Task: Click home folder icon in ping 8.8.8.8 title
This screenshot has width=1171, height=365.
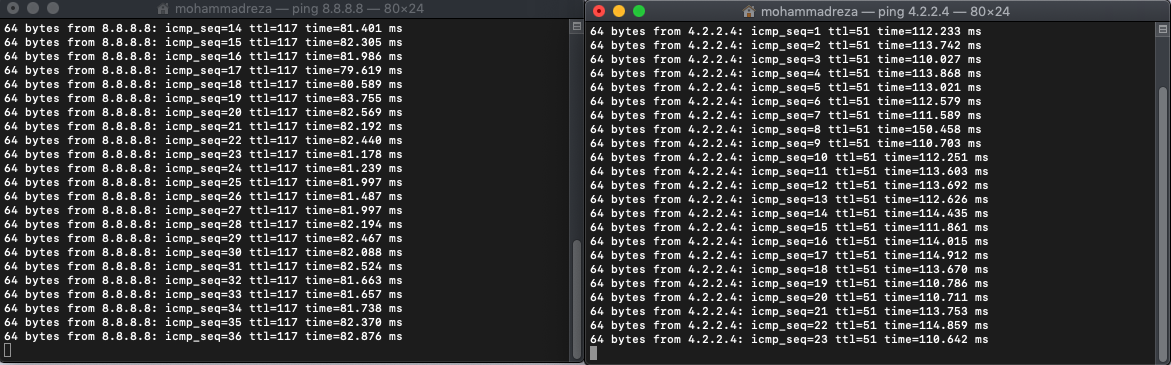Action: [164, 10]
